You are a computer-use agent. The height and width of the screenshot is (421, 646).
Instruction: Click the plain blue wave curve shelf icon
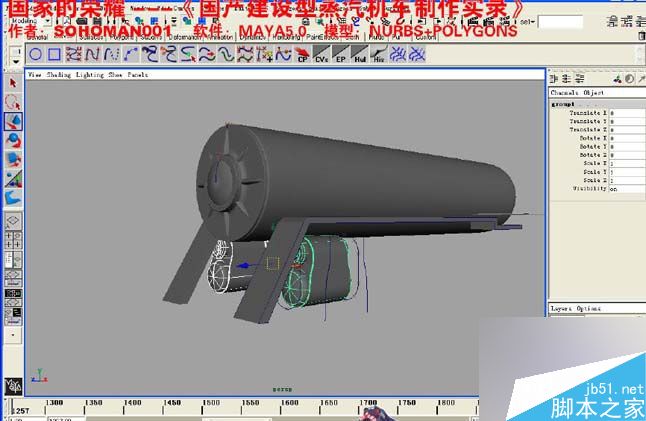pos(226,54)
